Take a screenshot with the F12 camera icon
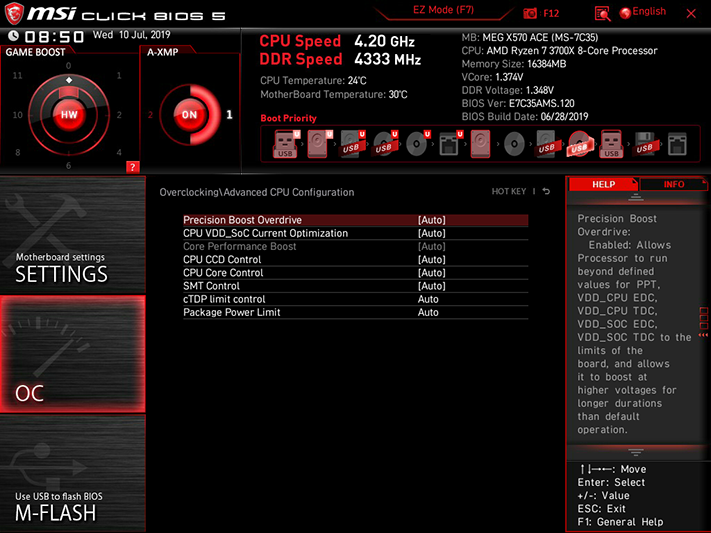The image size is (711, 533). (530, 14)
